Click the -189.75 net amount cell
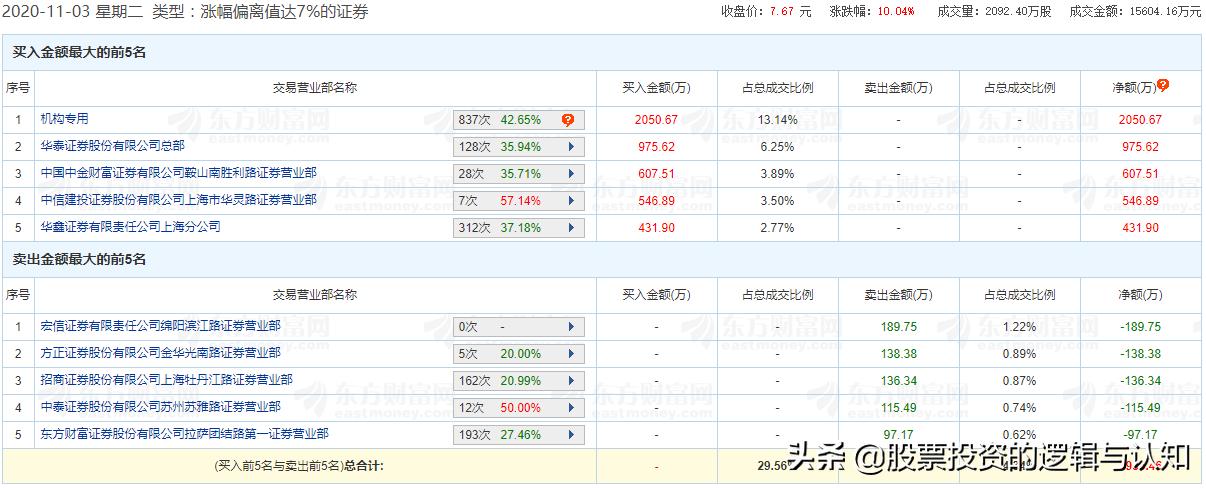Viewport: 1206px width, 488px height. coord(1140,327)
